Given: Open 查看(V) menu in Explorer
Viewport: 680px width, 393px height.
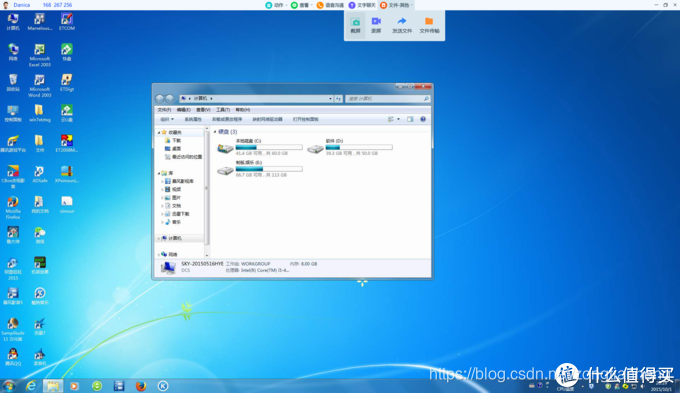Looking at the screenshot, I should tap(203, 110).
